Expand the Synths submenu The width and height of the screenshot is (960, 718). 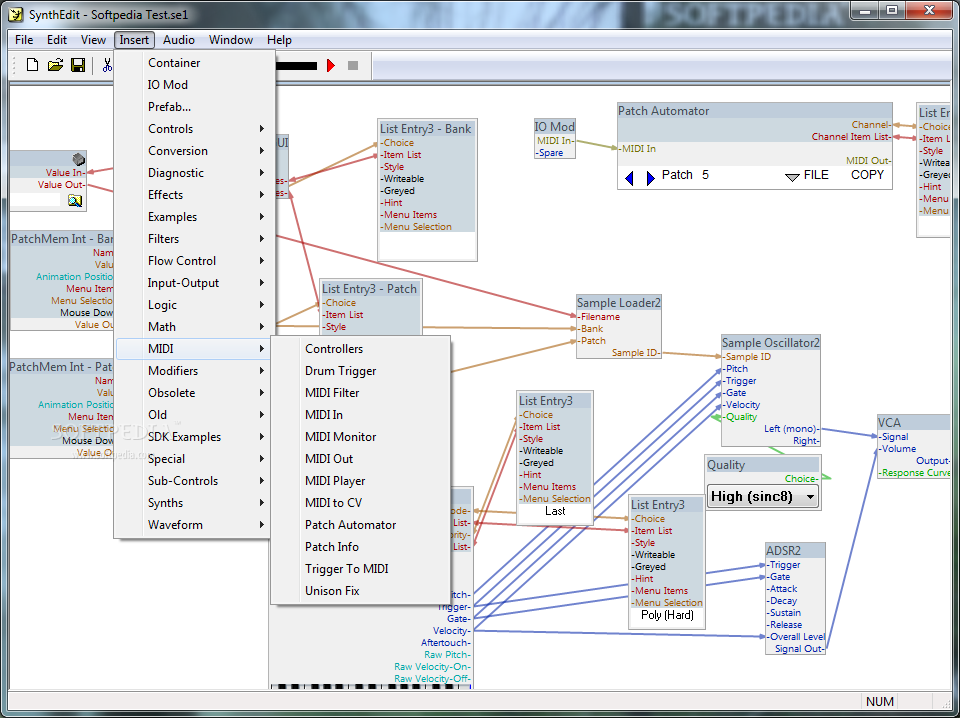pyautogui.click(x=194, y=503)
